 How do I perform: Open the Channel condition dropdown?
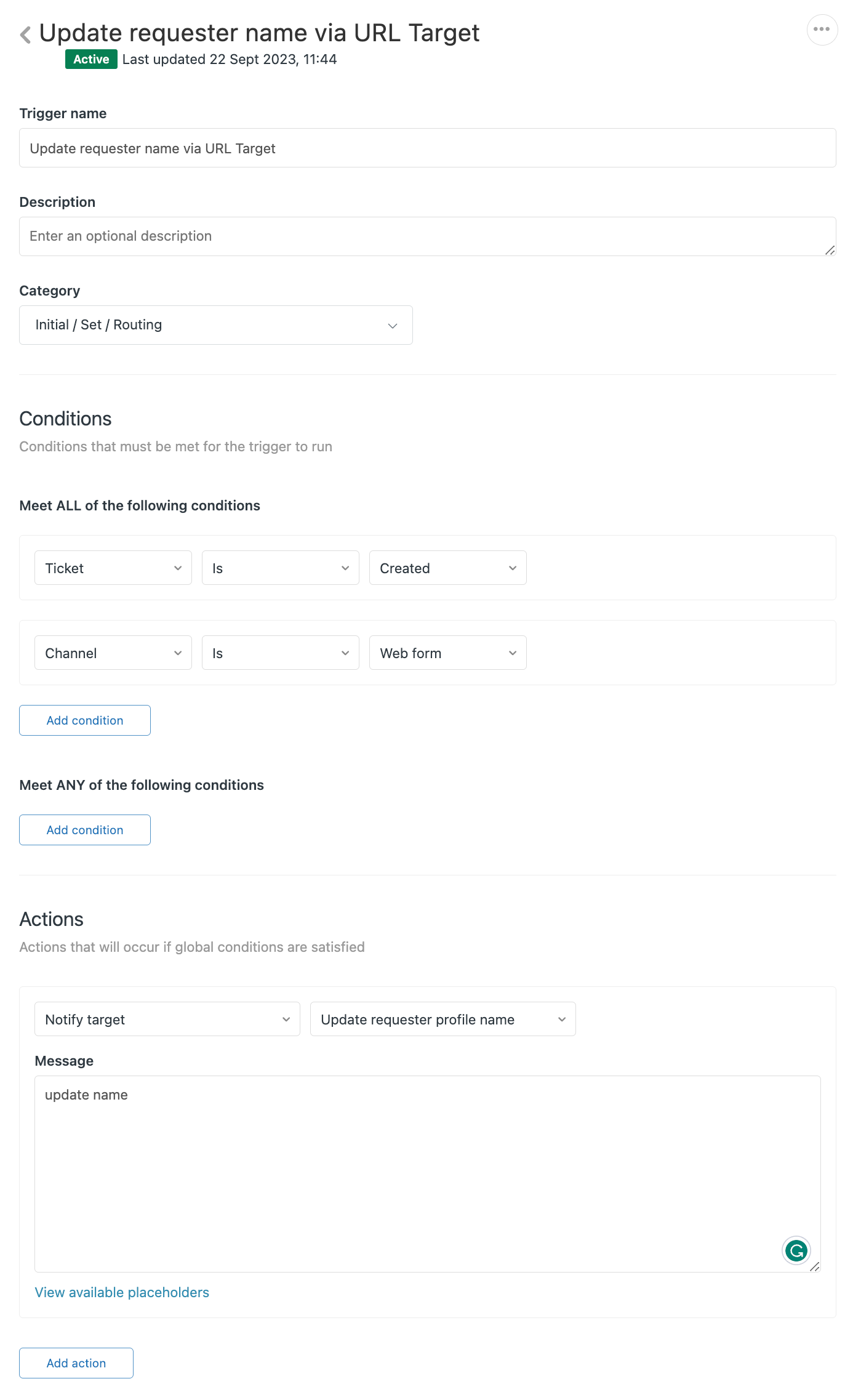[113, 653]
